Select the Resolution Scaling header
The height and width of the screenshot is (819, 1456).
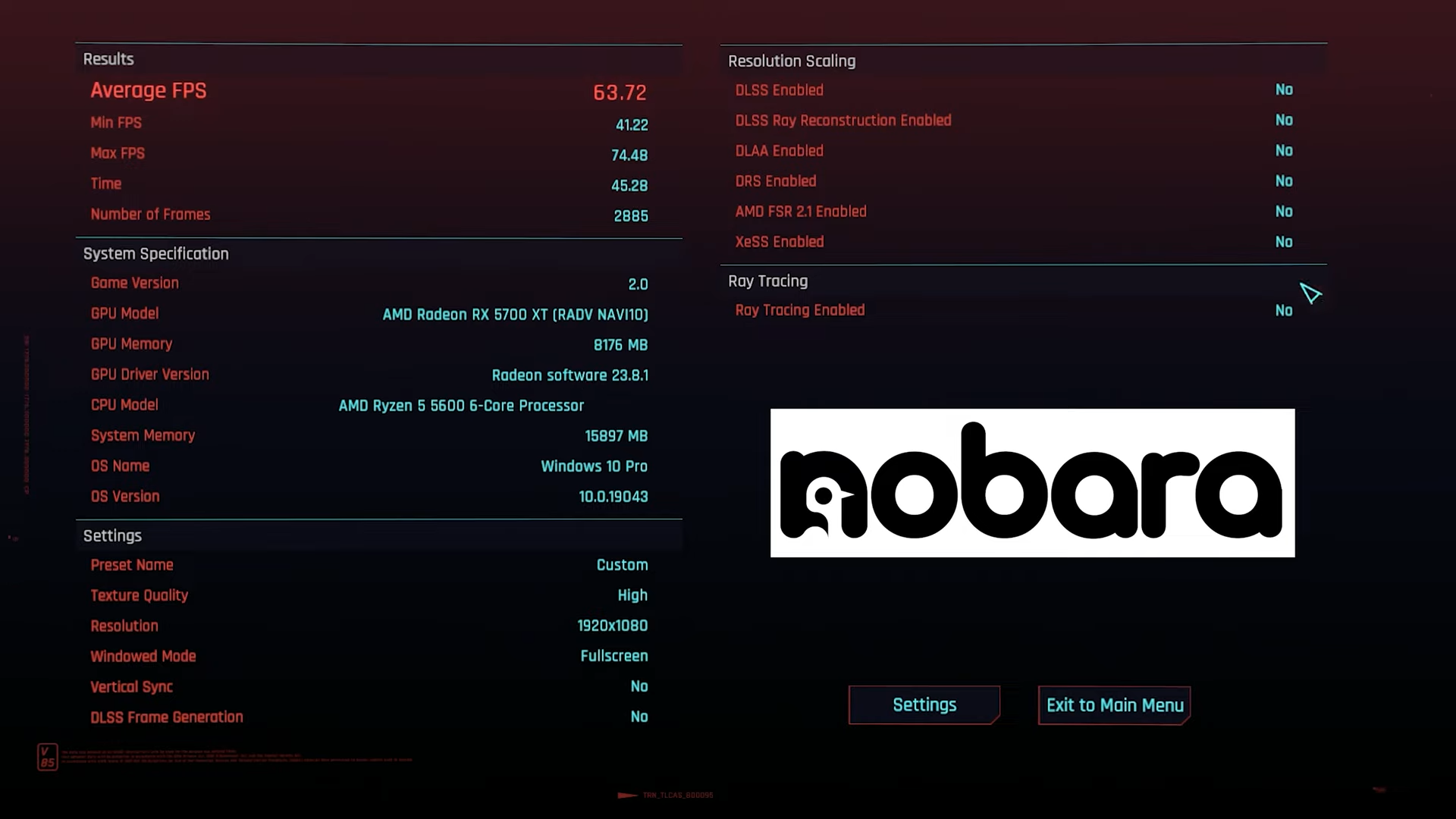[792, 61]
